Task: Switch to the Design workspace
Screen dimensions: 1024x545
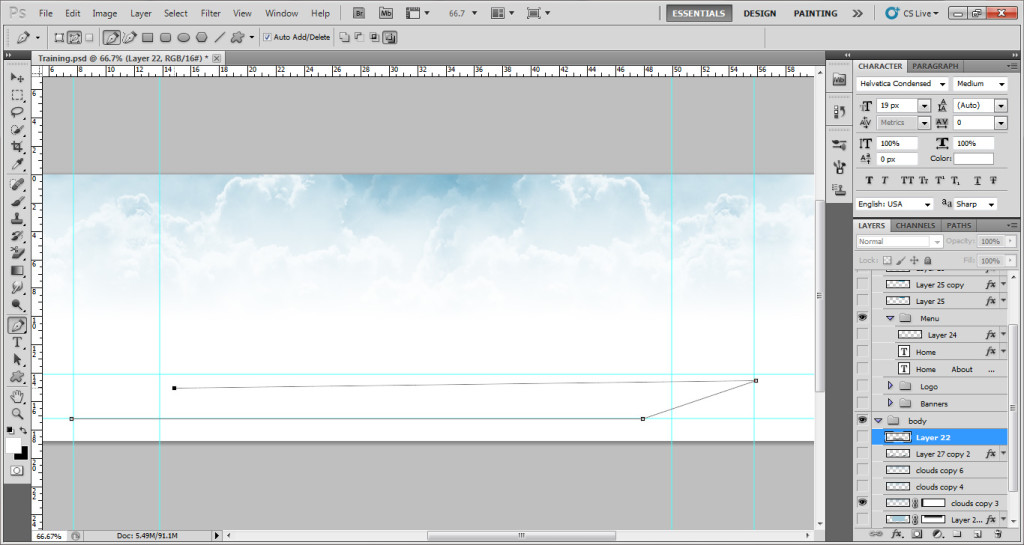Action: coord(759,13)
